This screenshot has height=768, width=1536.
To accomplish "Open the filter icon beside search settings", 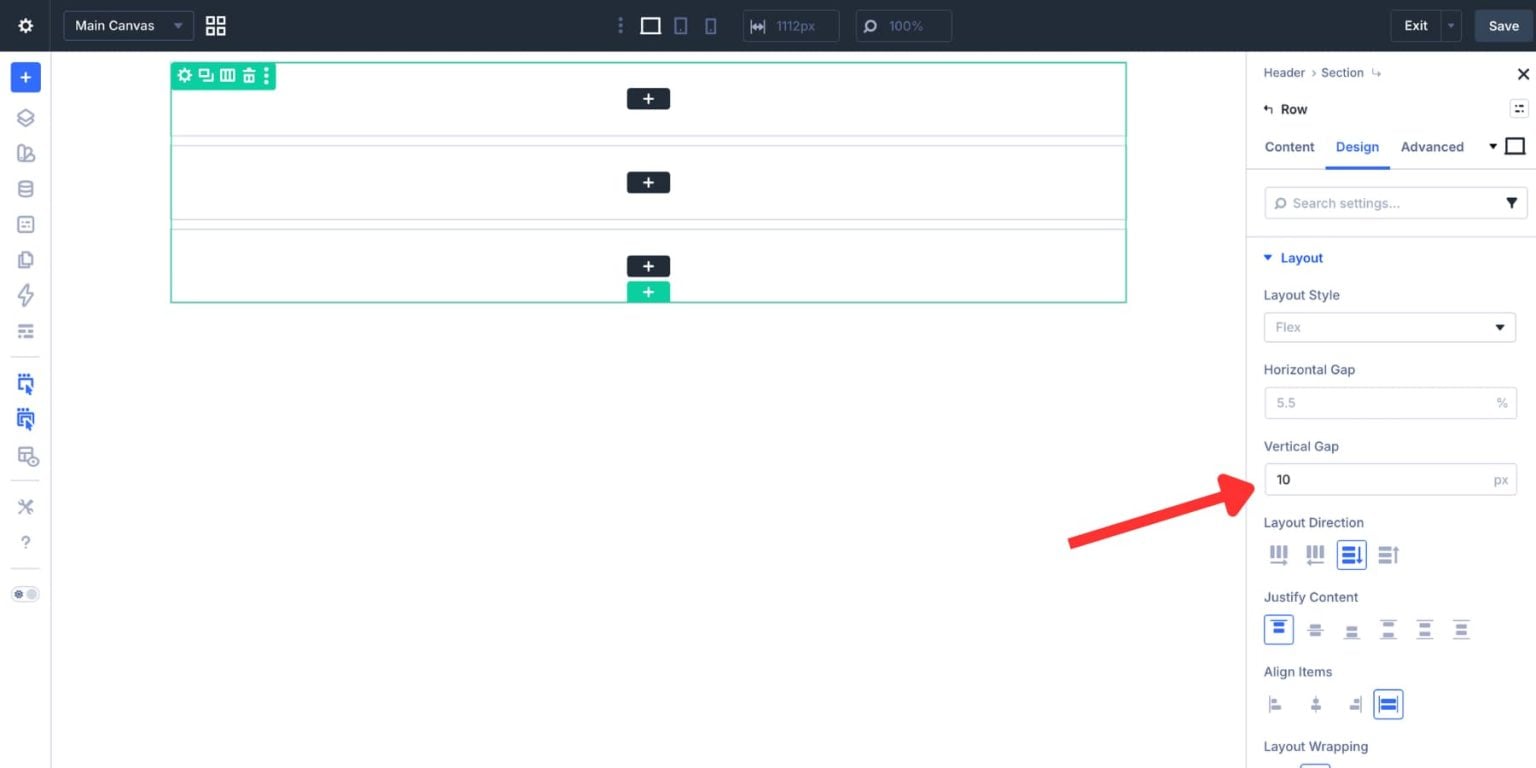I will tap(1512, 203).
